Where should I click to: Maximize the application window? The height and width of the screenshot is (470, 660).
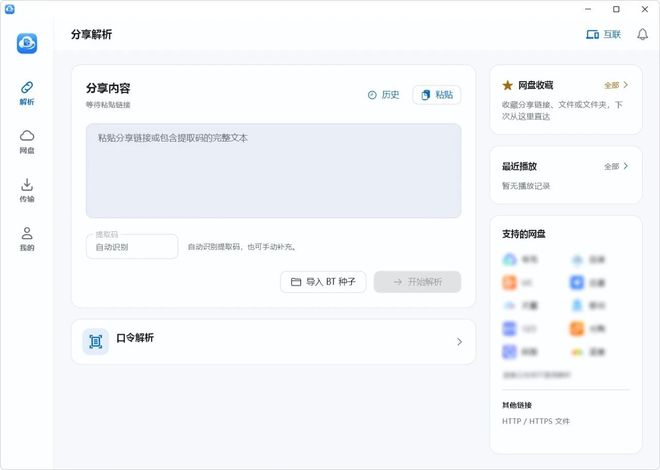point(616,9)
